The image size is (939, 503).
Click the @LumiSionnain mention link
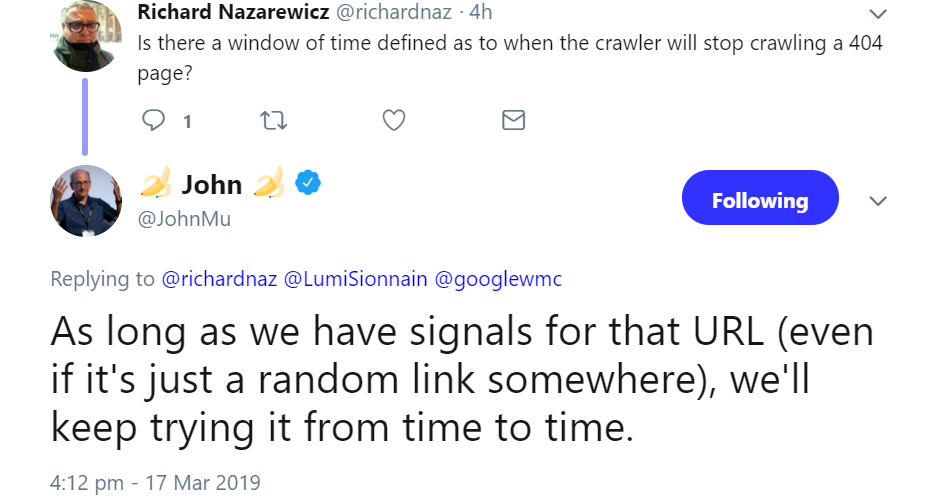pos(357,279)
